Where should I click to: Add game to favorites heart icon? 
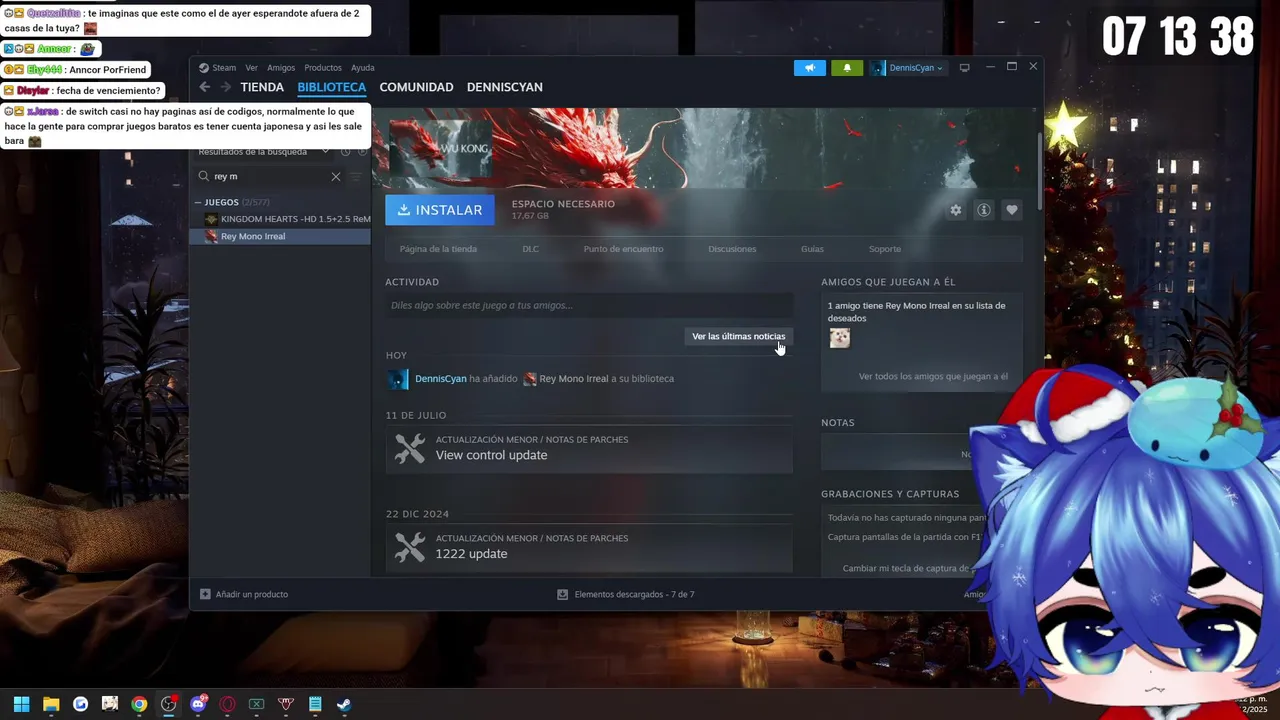[1012, 210]
